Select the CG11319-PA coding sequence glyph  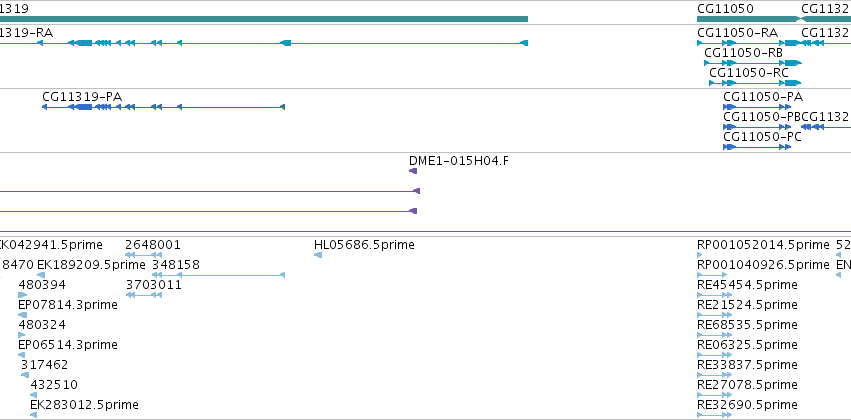[x=163, y=107]
